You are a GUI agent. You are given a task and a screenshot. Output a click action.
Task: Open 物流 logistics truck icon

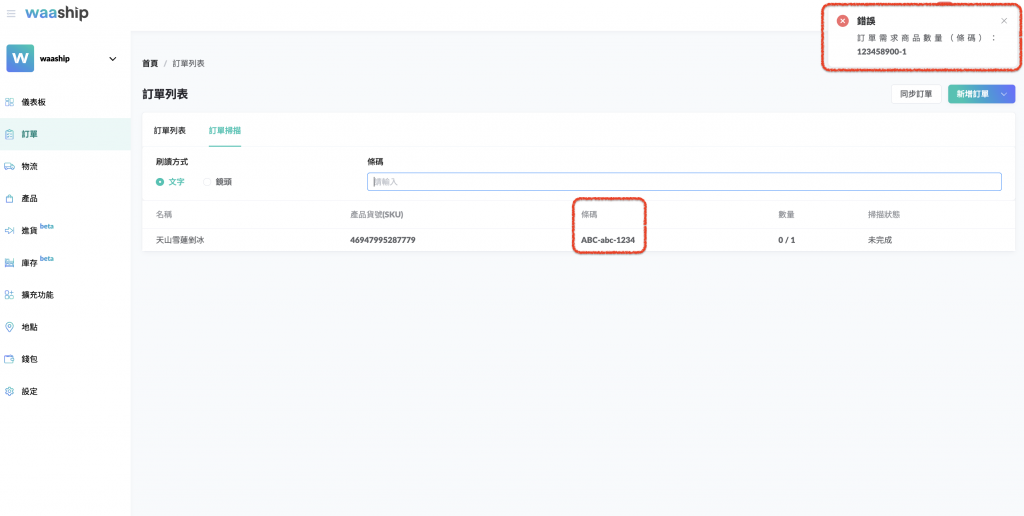tap(9, 166)
